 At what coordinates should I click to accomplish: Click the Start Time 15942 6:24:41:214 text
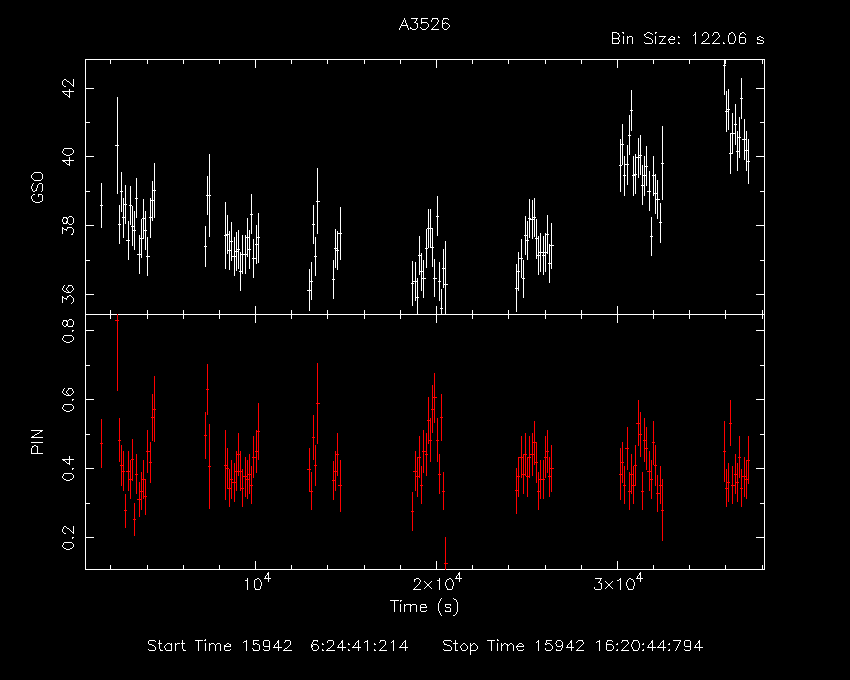click(x=278, y=646)
